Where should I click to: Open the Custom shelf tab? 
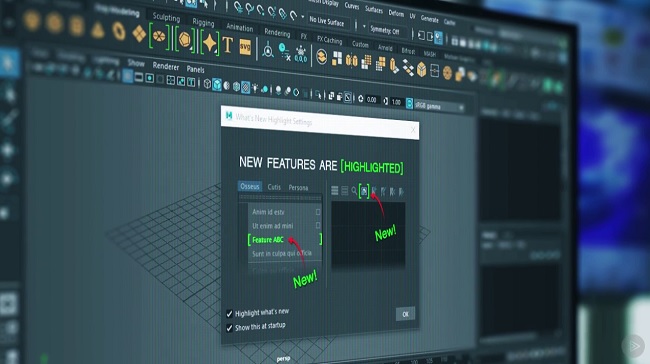tap(360, 44)
